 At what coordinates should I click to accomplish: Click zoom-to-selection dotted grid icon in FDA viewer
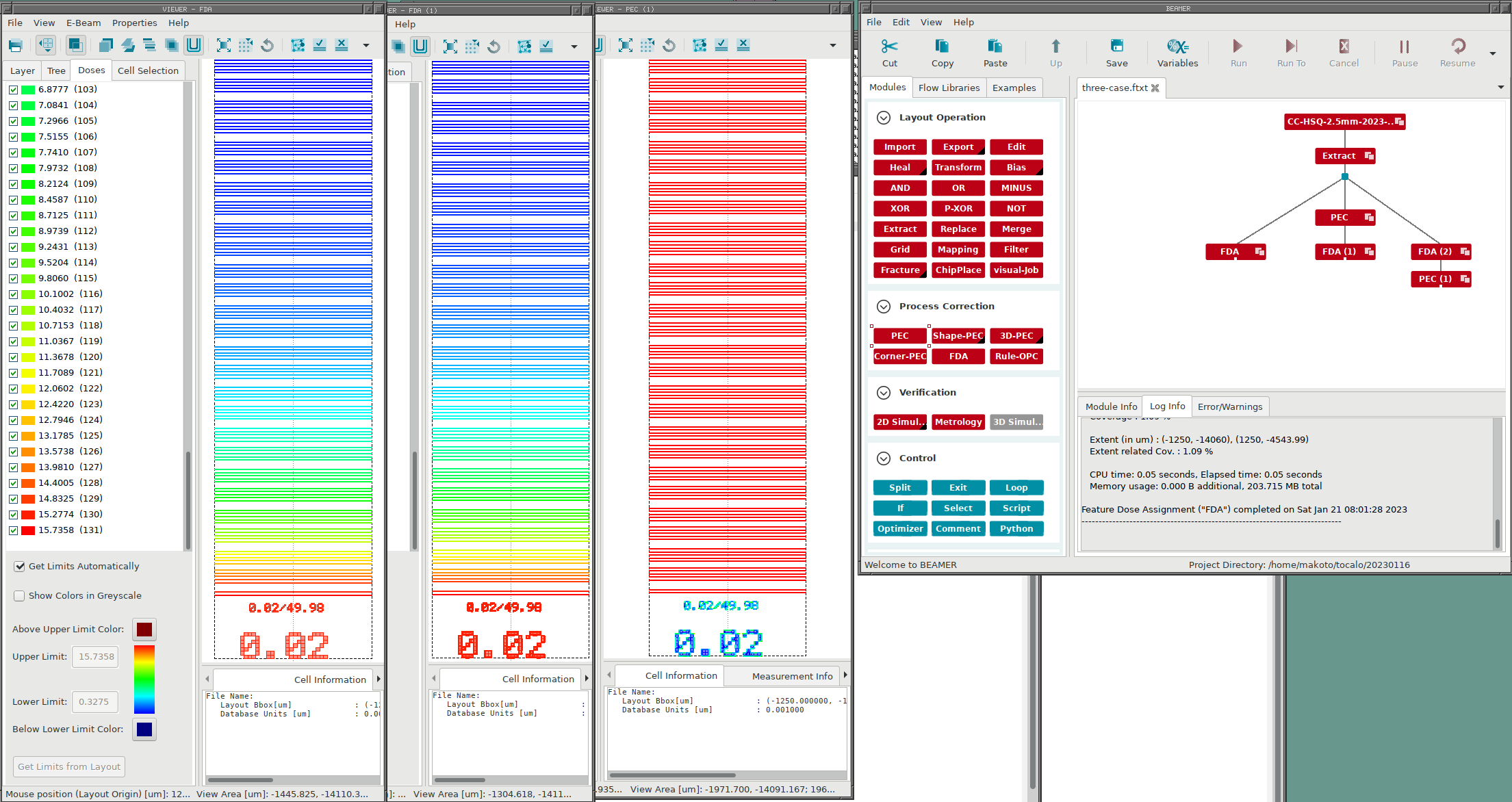[246, 46]
